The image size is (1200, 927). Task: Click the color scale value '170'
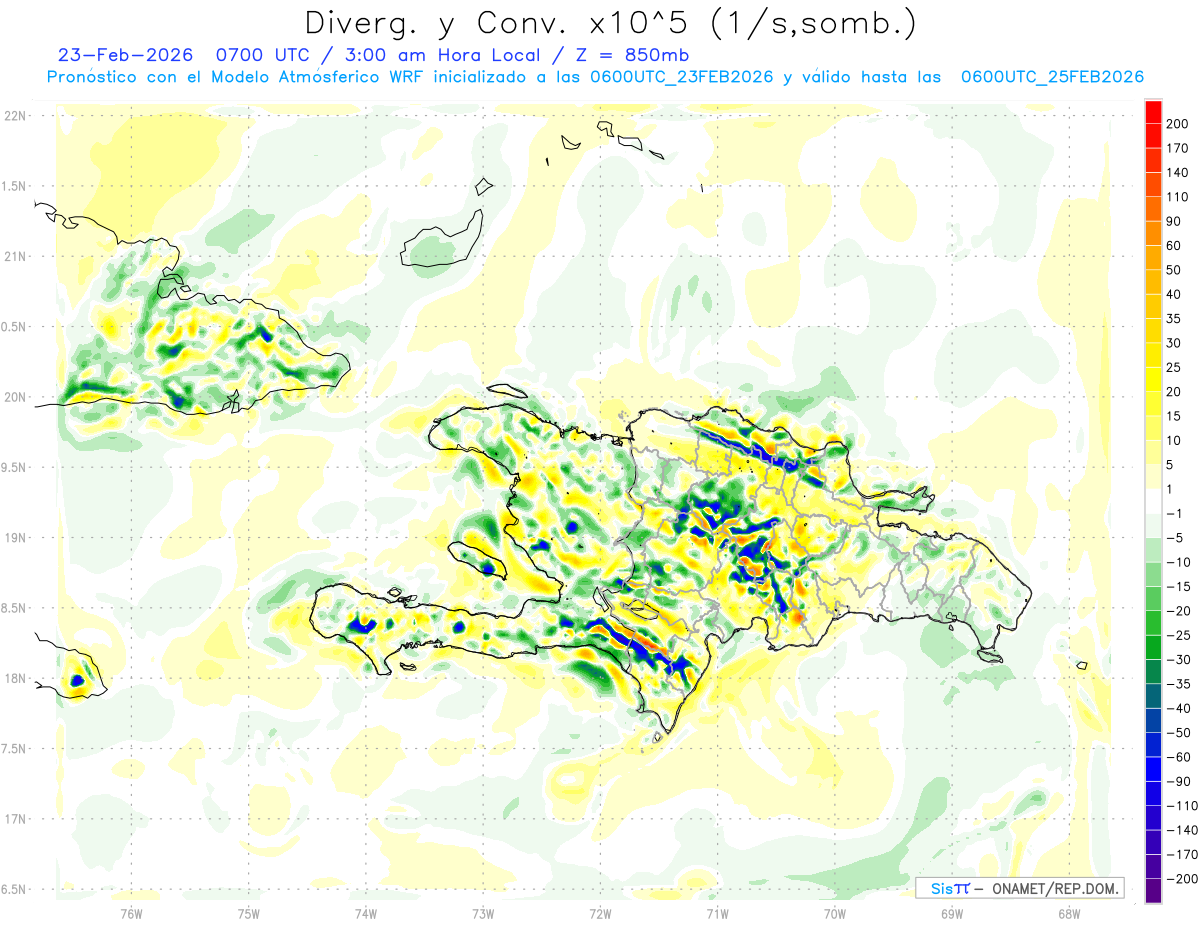click(1177, 149)
